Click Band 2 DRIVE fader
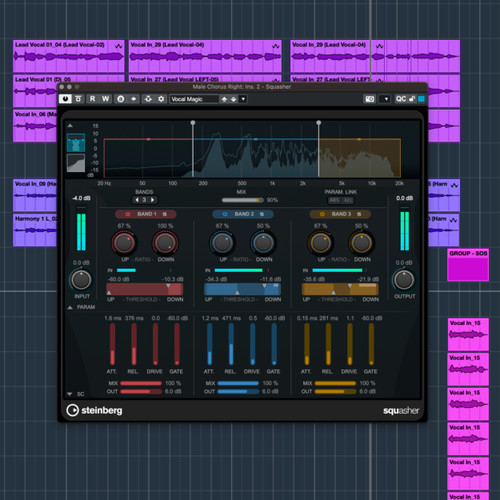The image size is (500, 500). 252,344
